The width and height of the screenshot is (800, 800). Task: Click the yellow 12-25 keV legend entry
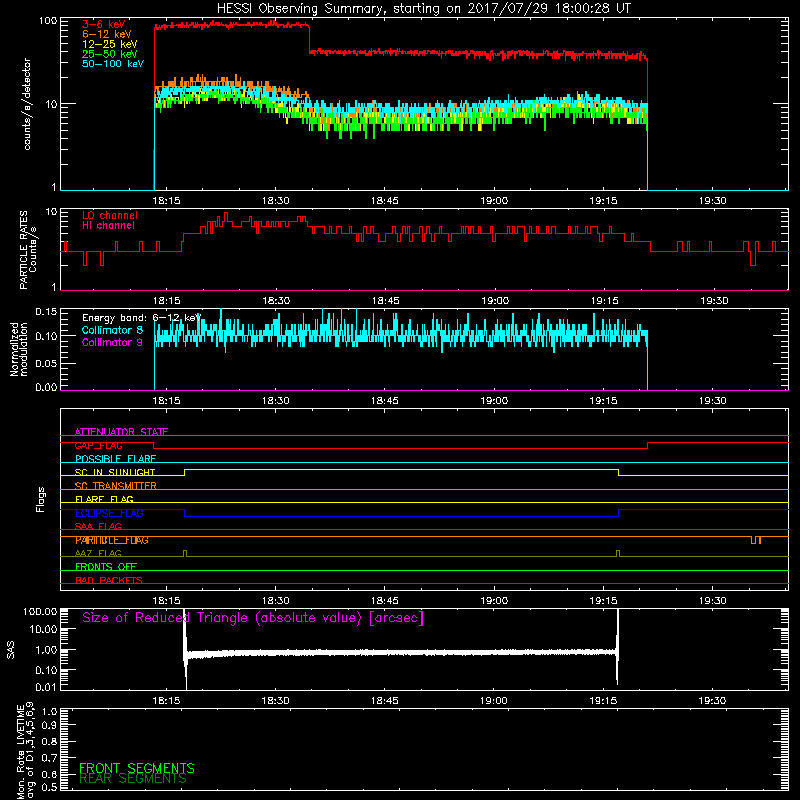pyautogui.click(x=110, y=44)
